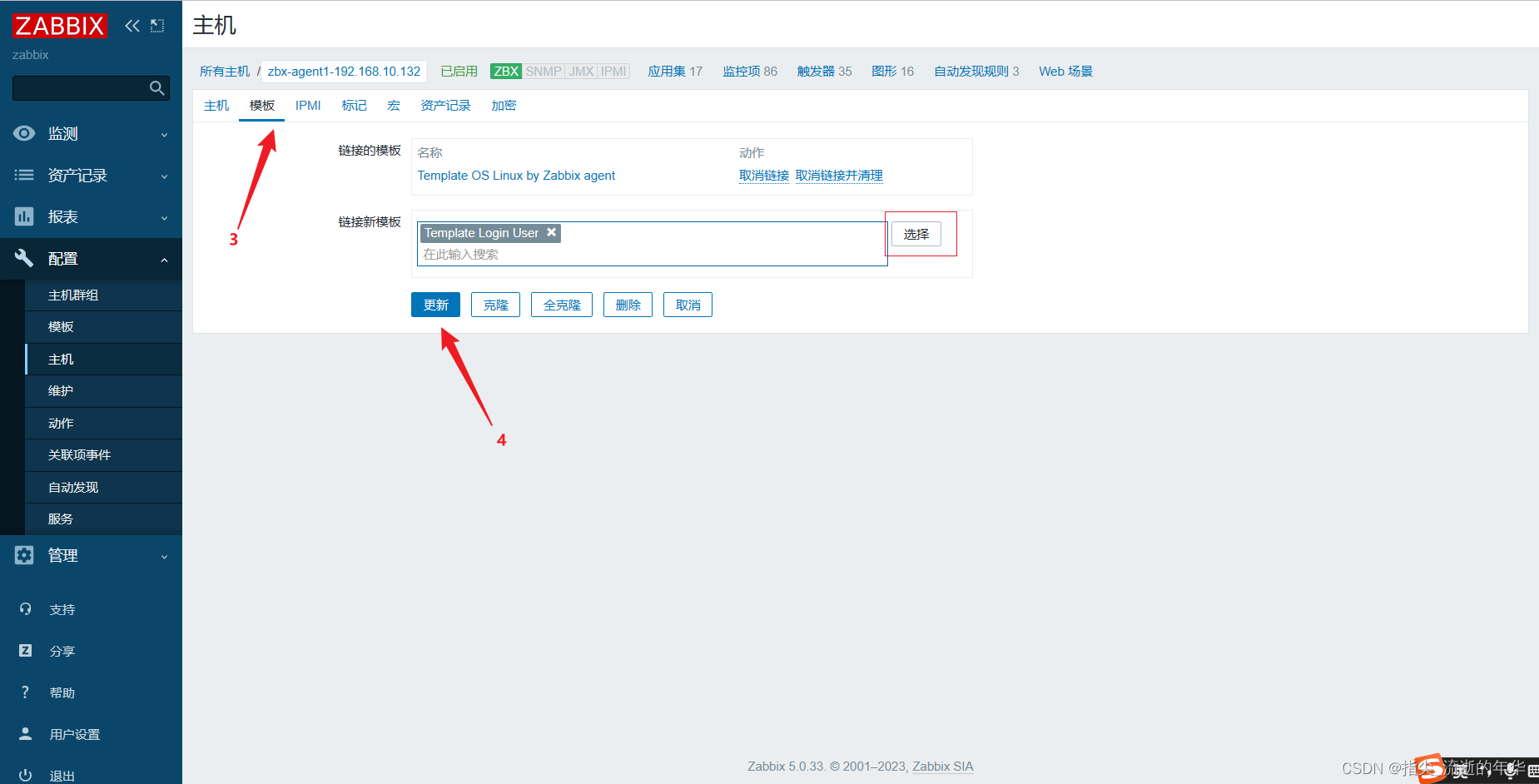This screenshot has width=1539, height=784.
Task: Click the 克隆 button
Action: click(495, 305)
